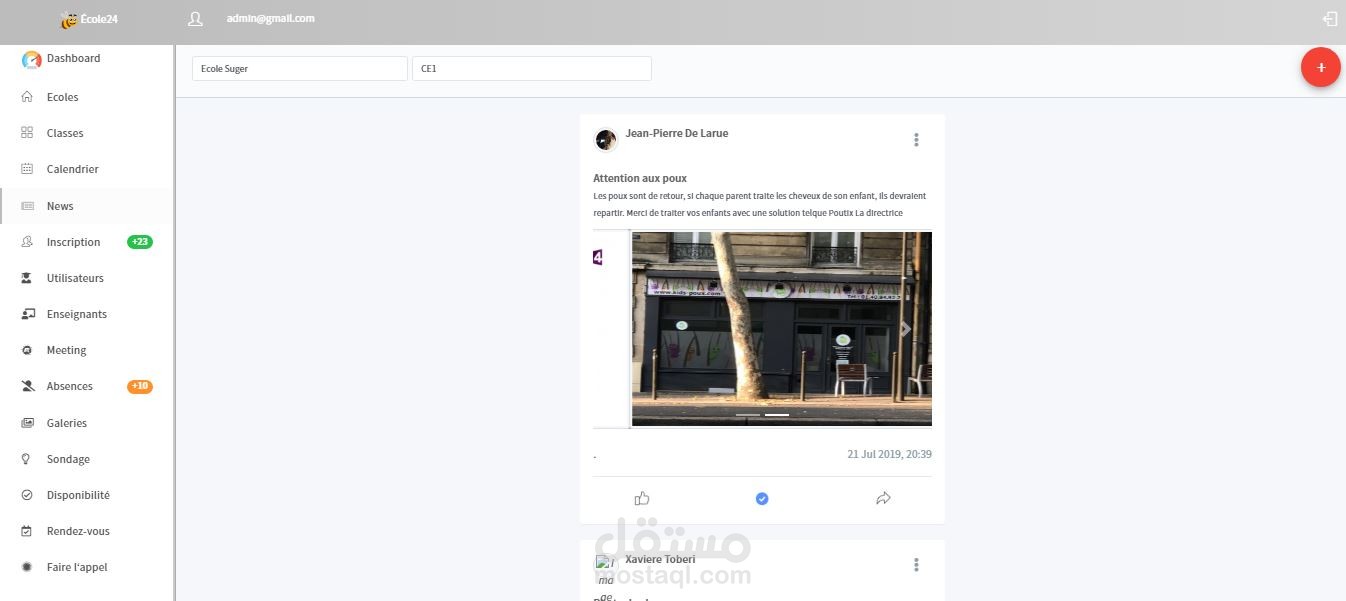Viewport: 1346px width, 601px height.
Task: Click the Ecole24 brand text
Action: pos(99,19)
